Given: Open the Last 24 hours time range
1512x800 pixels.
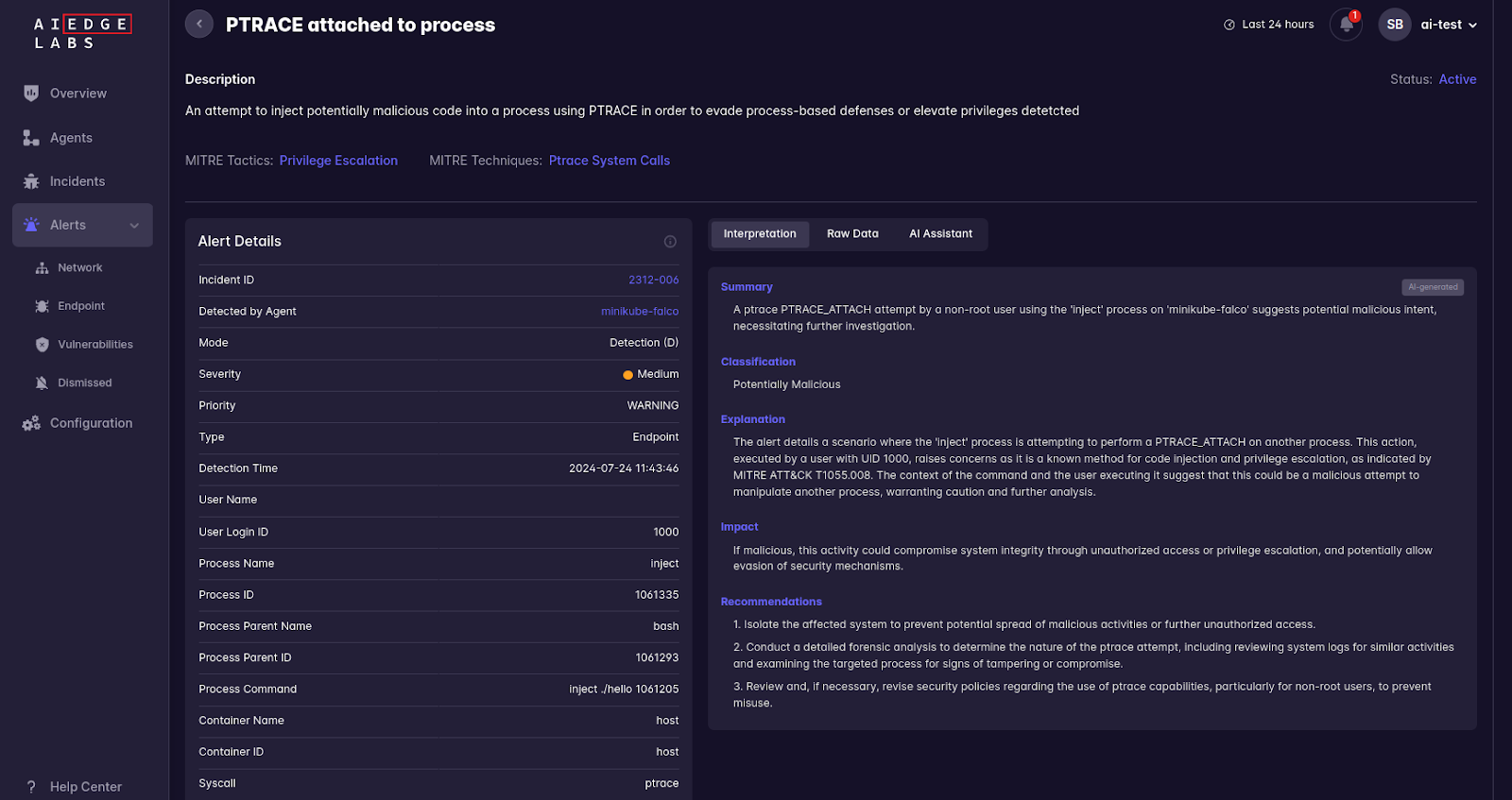Looking at the screenshot, I should coord(1269,25).
